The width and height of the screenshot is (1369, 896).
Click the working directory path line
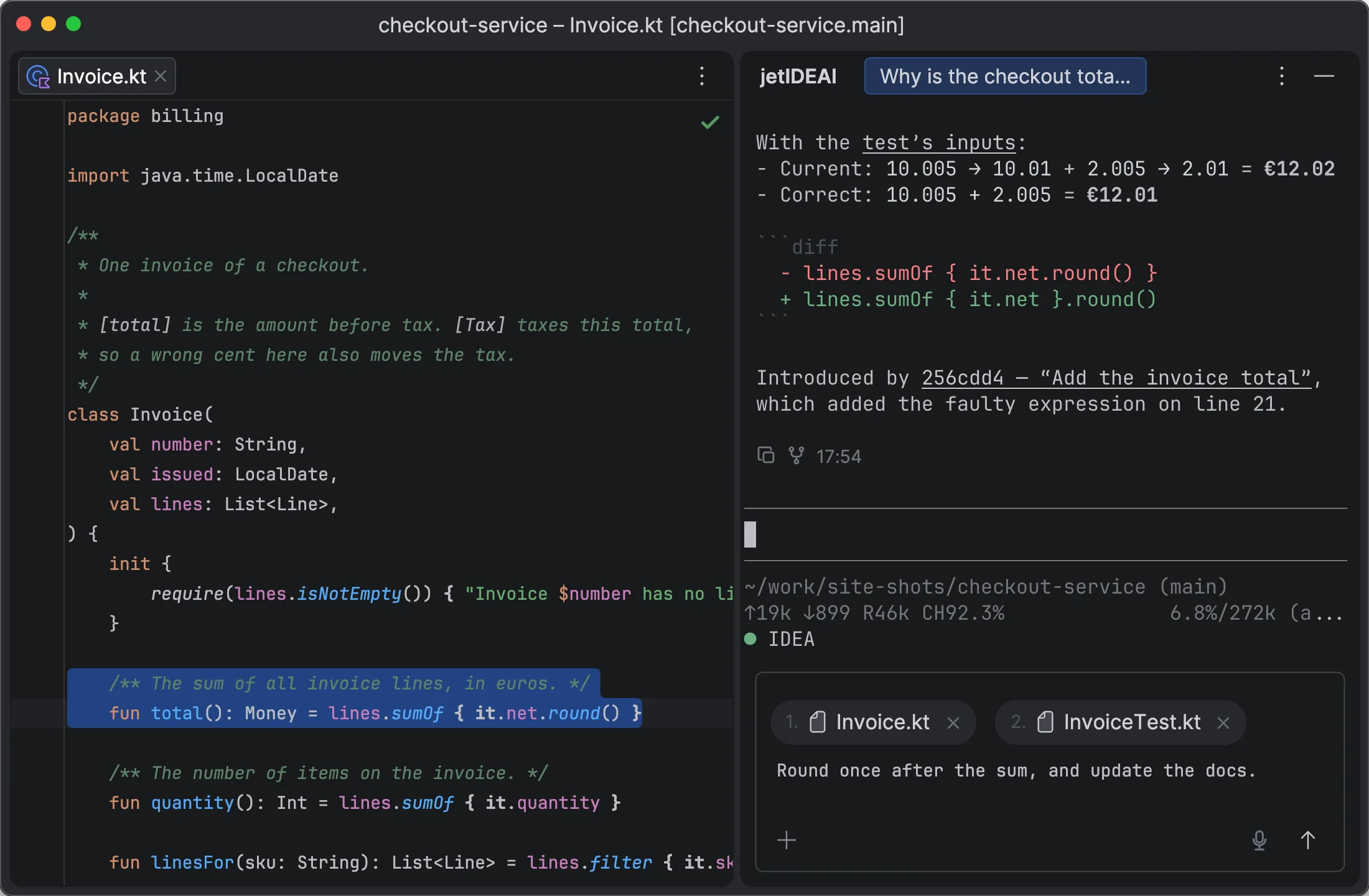[x=986, y=587]
